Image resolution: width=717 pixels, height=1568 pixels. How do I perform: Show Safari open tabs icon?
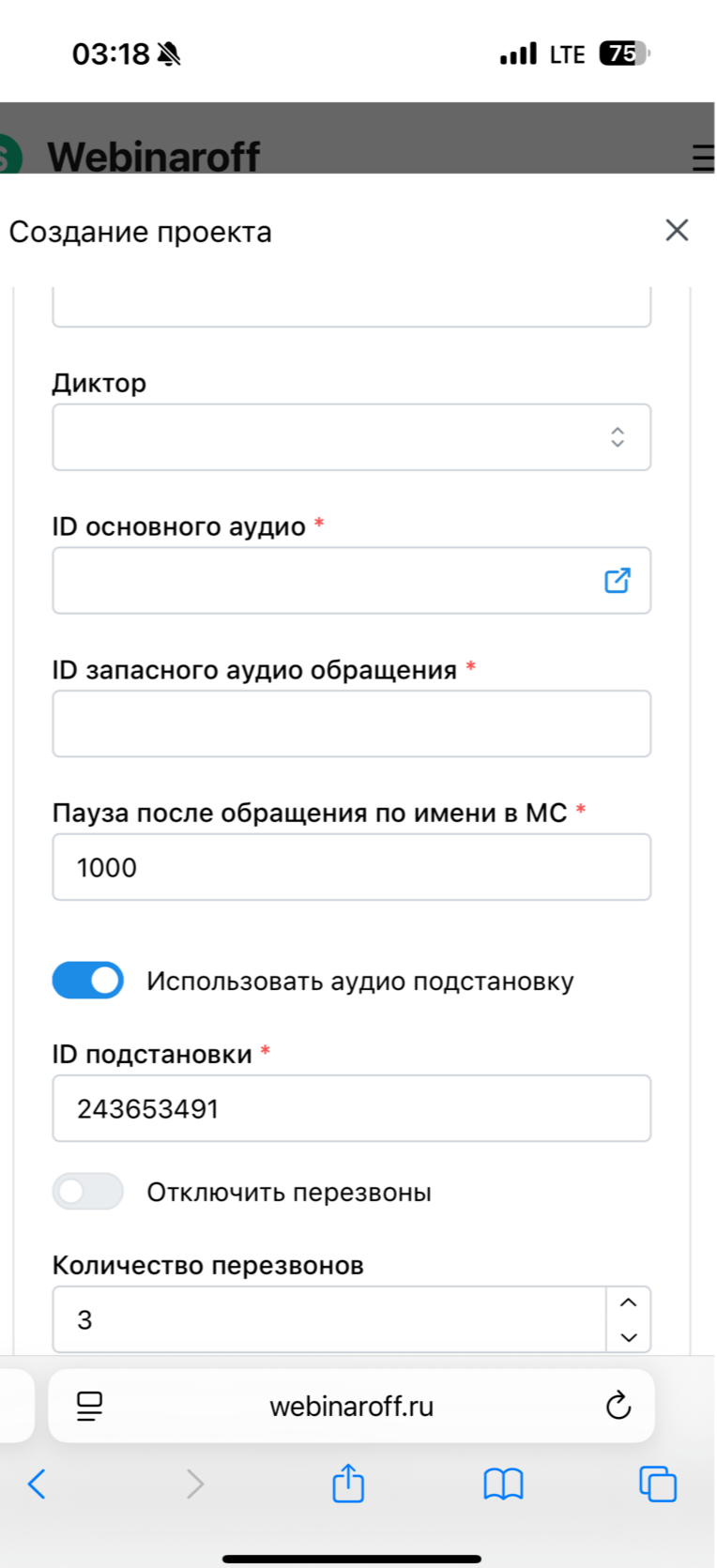point(657,1484)
